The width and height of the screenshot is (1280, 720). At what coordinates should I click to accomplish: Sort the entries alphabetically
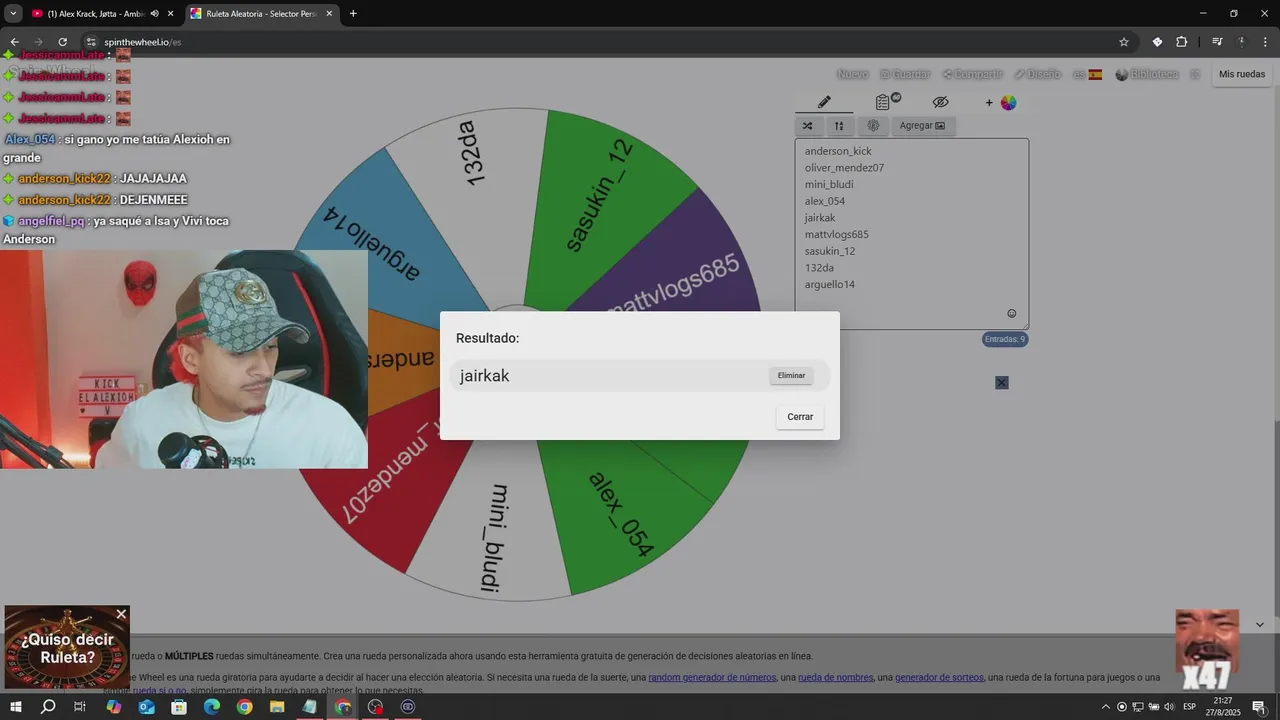[x=839, y=126]
